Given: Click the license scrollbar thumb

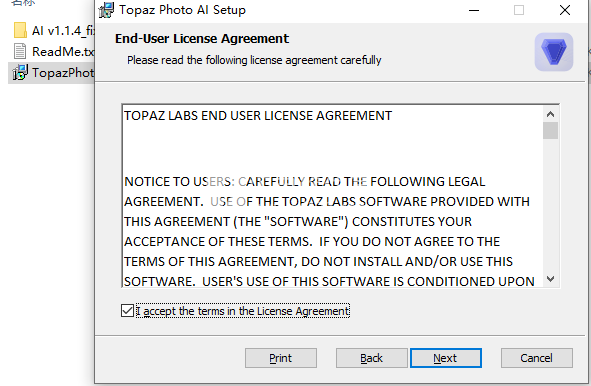Looking at the screenshot, I should point(550,130).
